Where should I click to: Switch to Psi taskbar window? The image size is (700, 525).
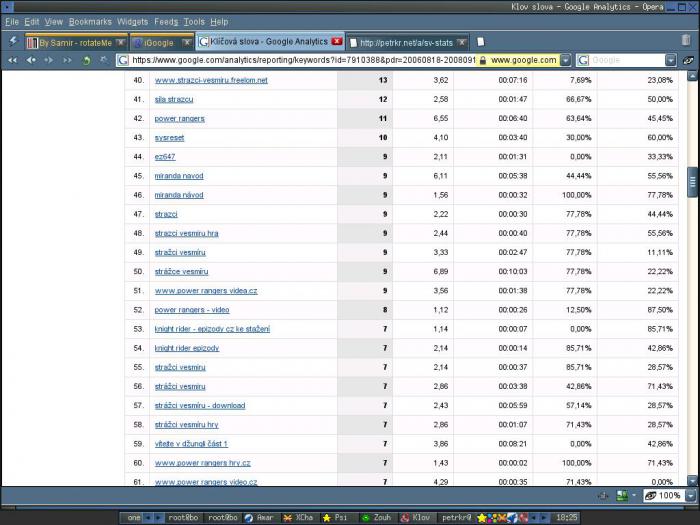[x=338, y=517]
